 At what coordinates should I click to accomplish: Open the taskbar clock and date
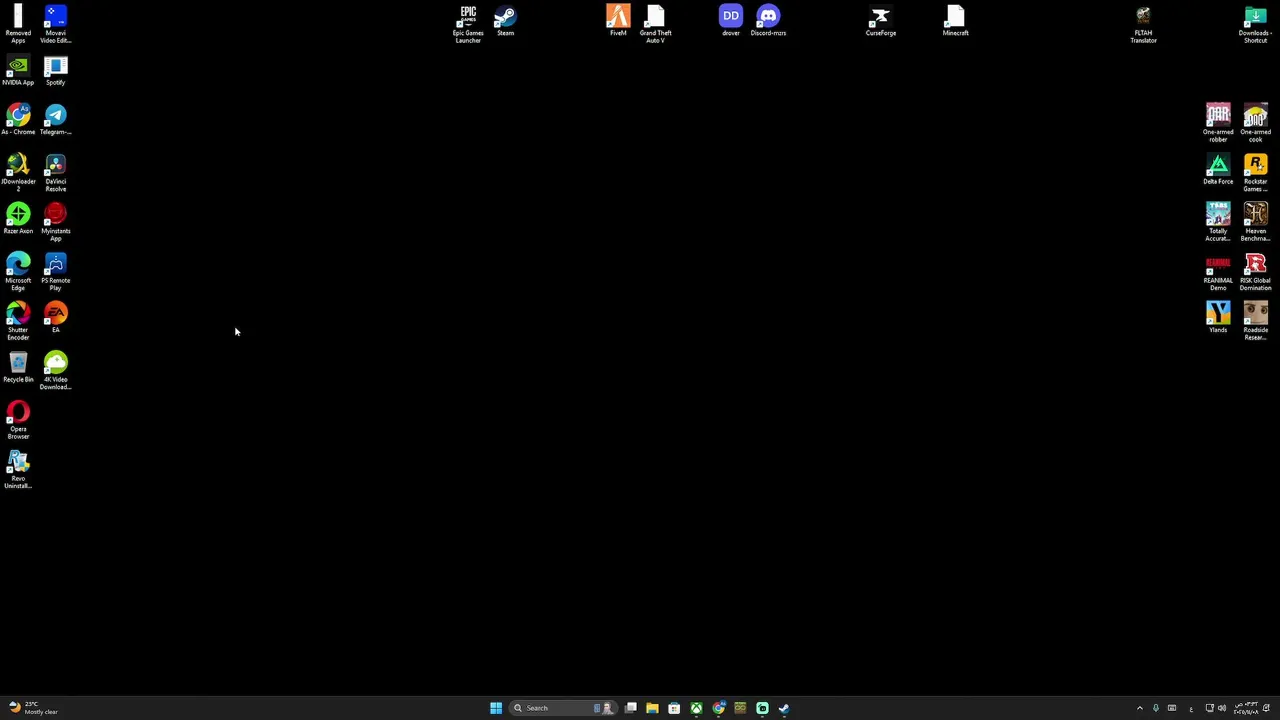point(1246,708)
